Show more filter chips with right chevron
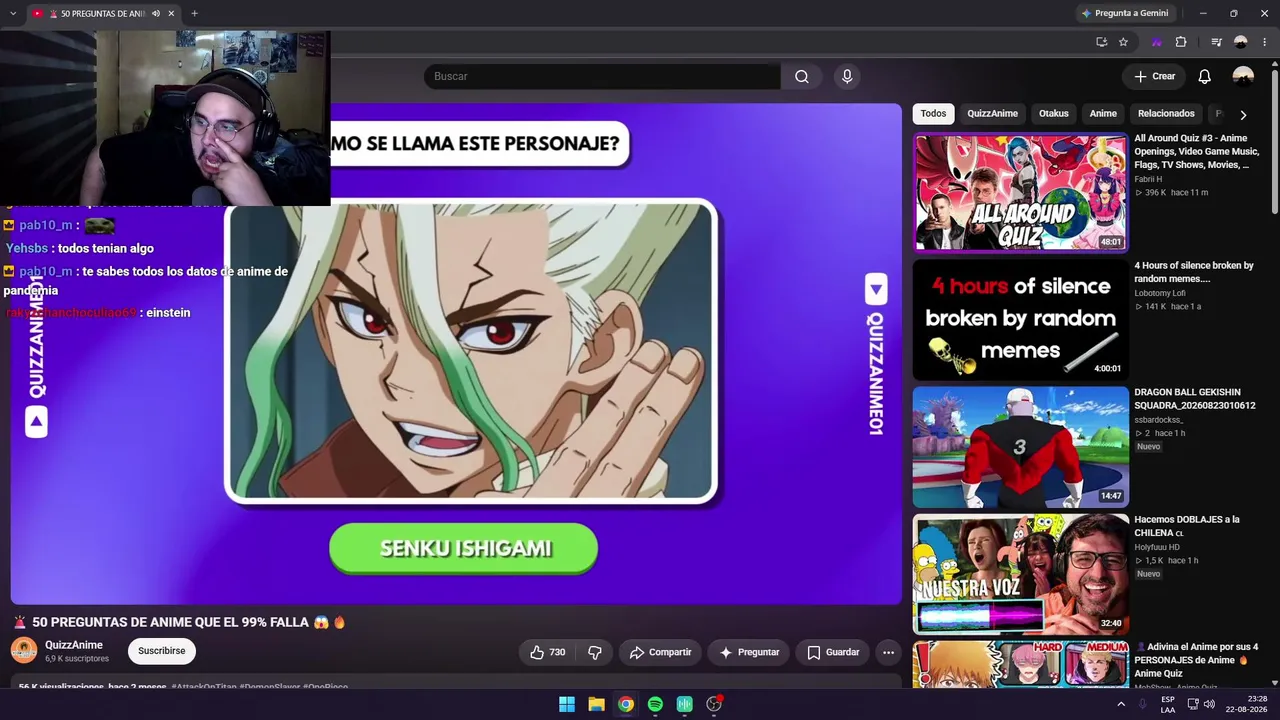Viewport: 1280px width, 720px height. 1243,114
